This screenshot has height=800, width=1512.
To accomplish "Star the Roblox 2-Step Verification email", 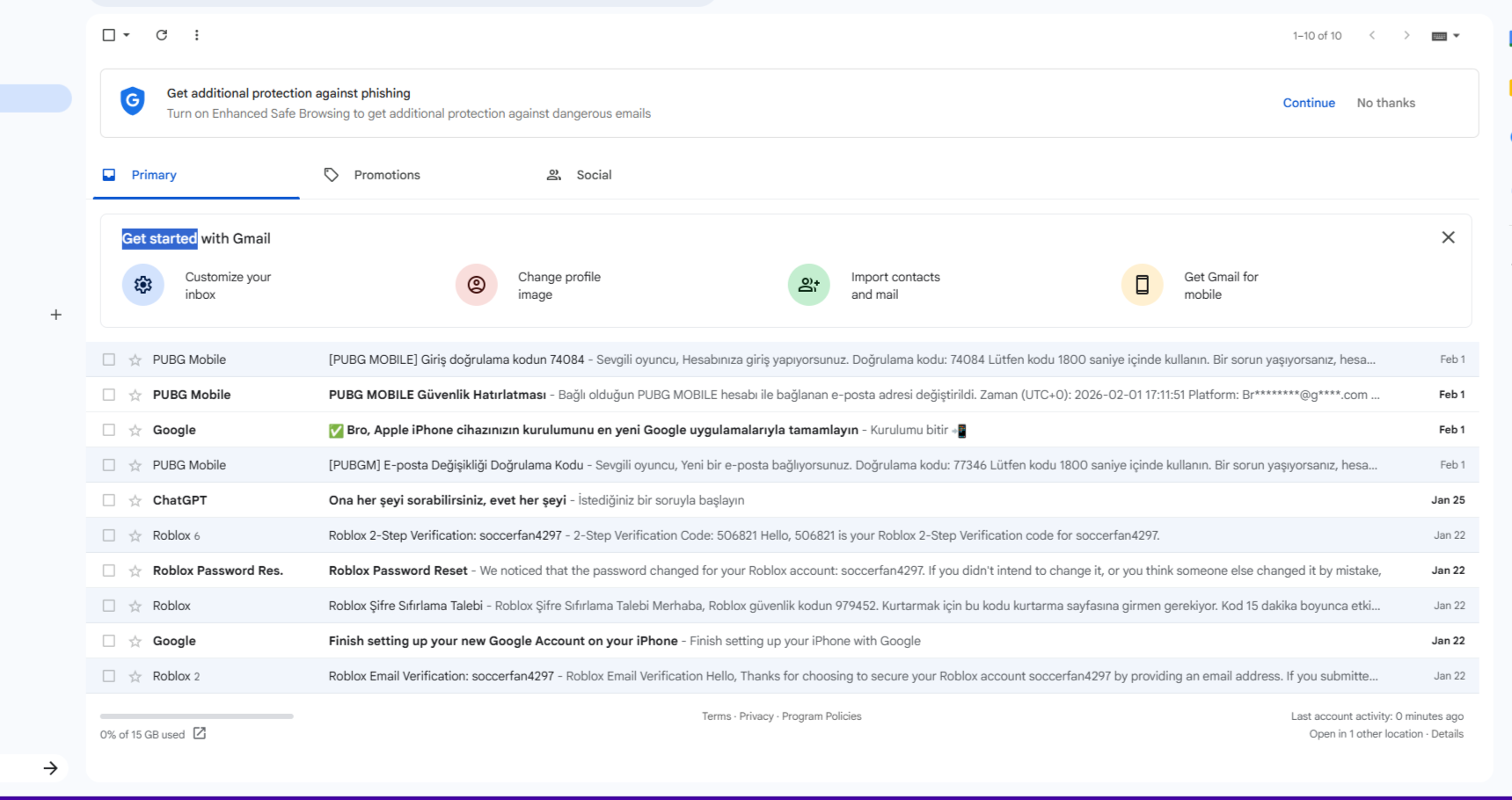I will 135,535.
